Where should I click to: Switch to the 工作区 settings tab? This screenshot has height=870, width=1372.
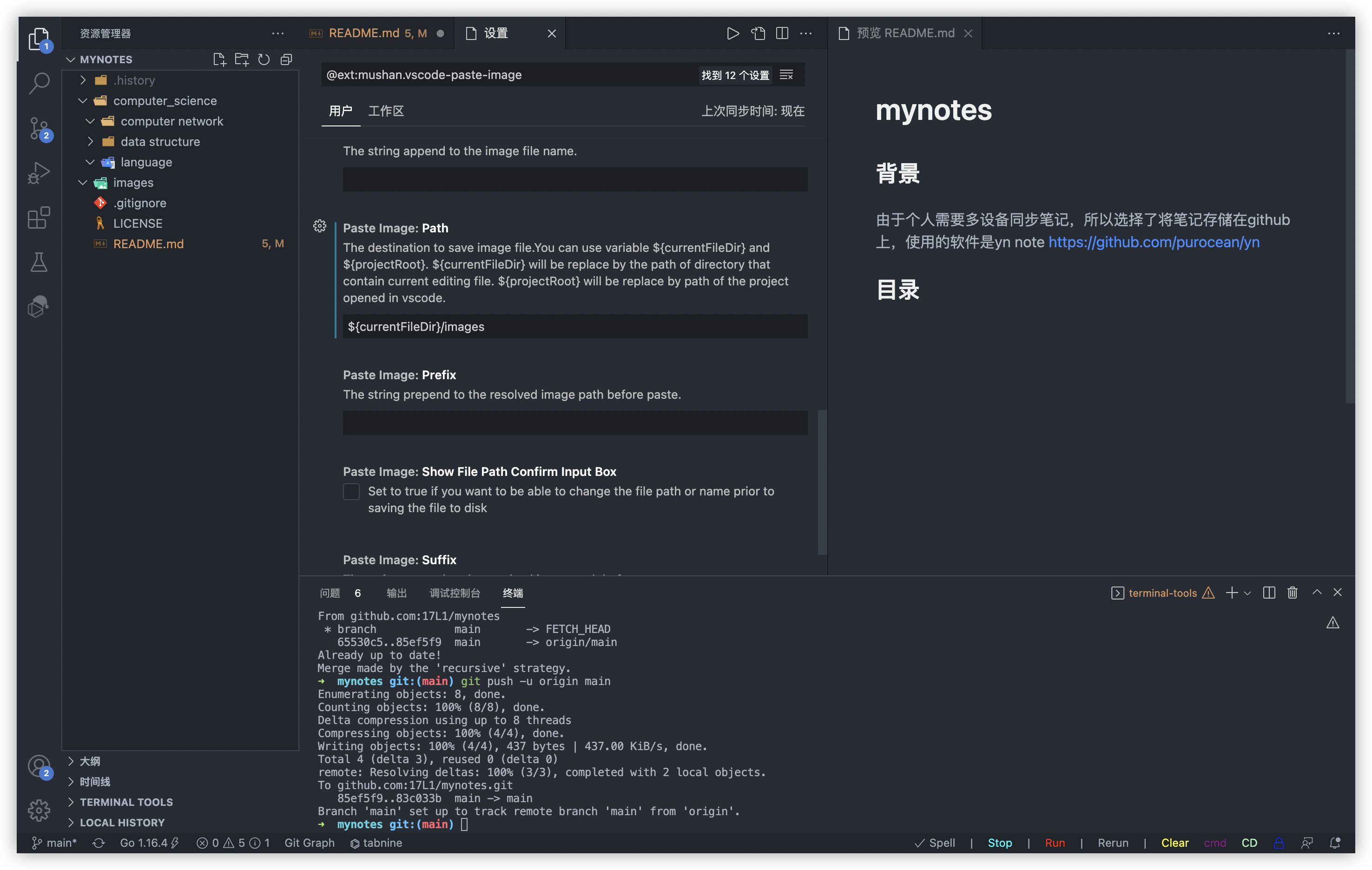click(386, 111)
